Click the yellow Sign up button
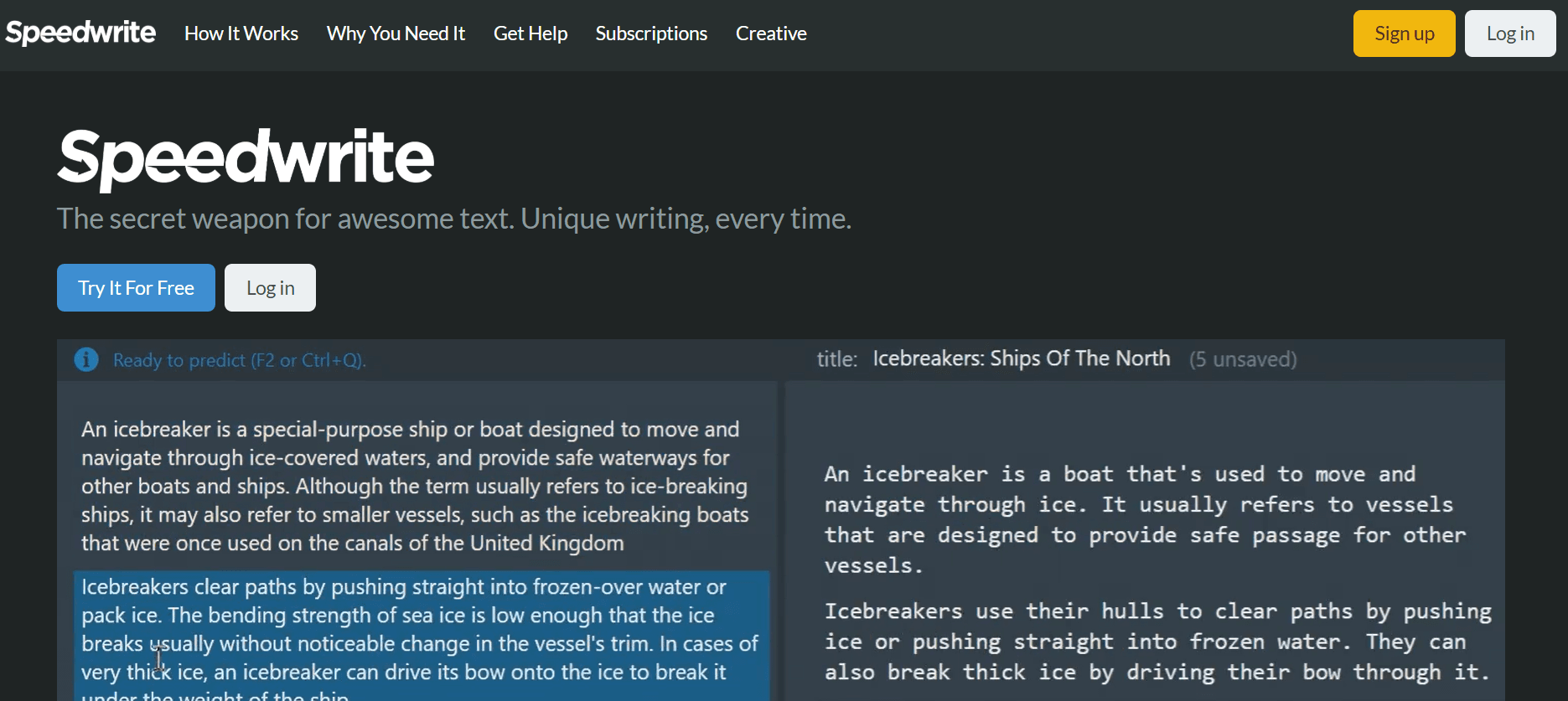Viewport: 1568px width, 701px height. pos(1405,34)
